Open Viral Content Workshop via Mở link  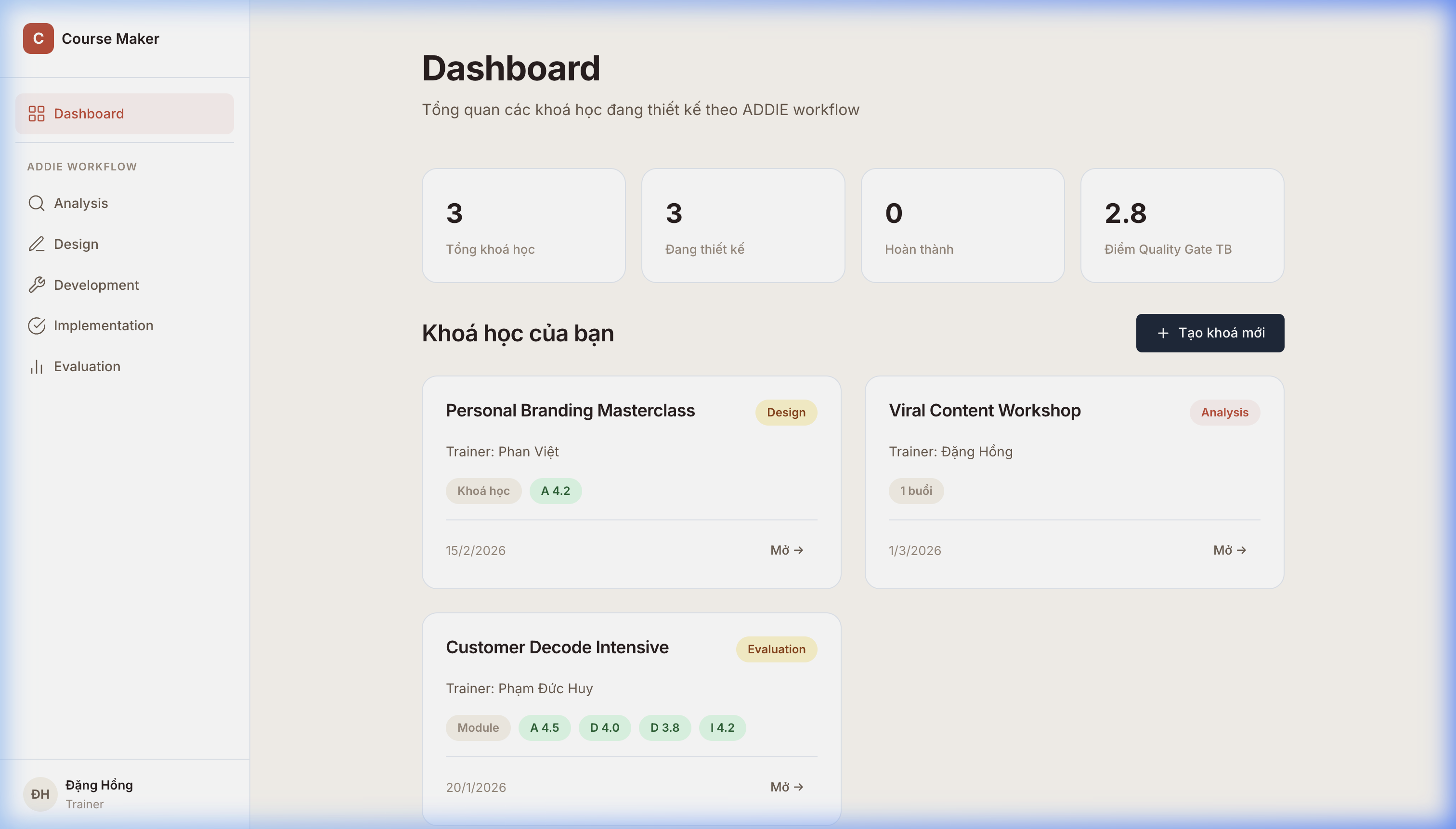click(x=1229, y=550)
